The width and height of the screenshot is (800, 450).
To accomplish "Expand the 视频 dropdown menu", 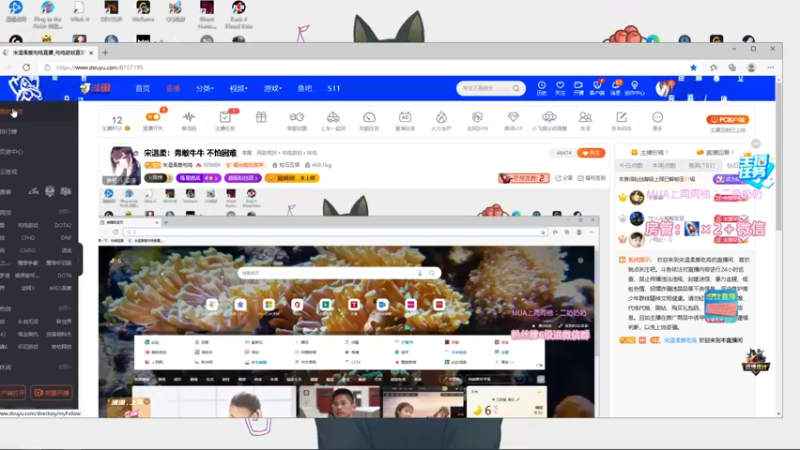I will coord(238,88).
